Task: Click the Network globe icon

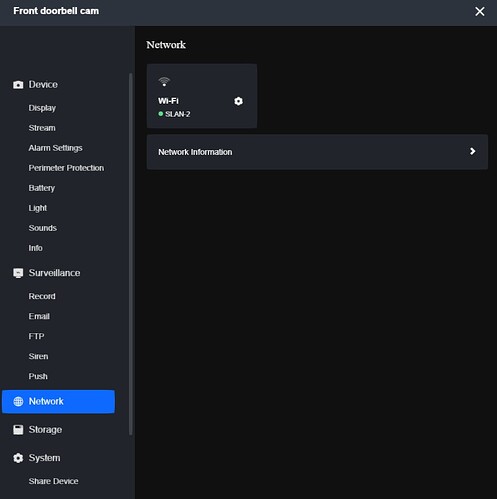Action: pos(18,401)
